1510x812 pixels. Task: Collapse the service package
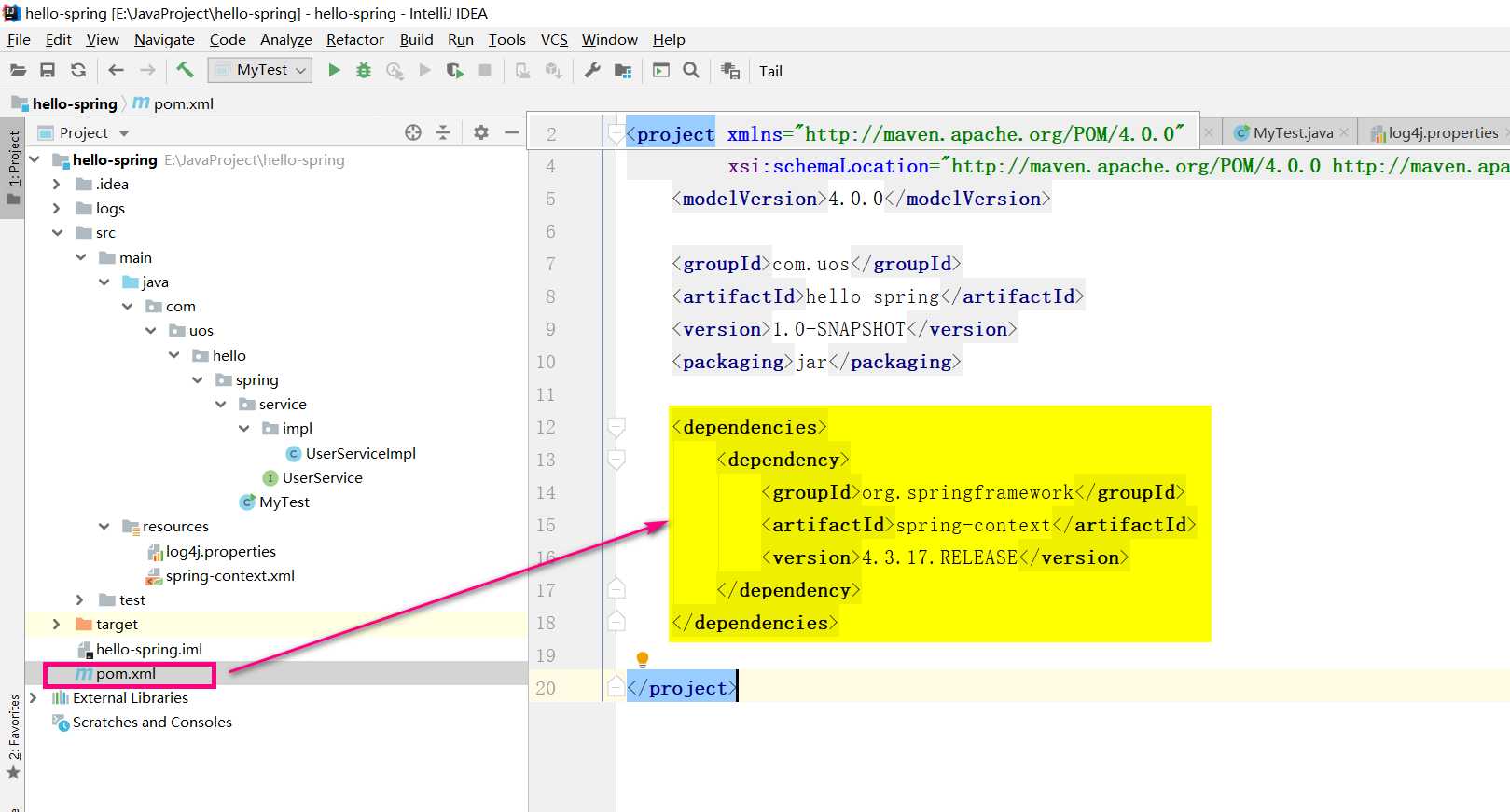(x=220, y=404)
